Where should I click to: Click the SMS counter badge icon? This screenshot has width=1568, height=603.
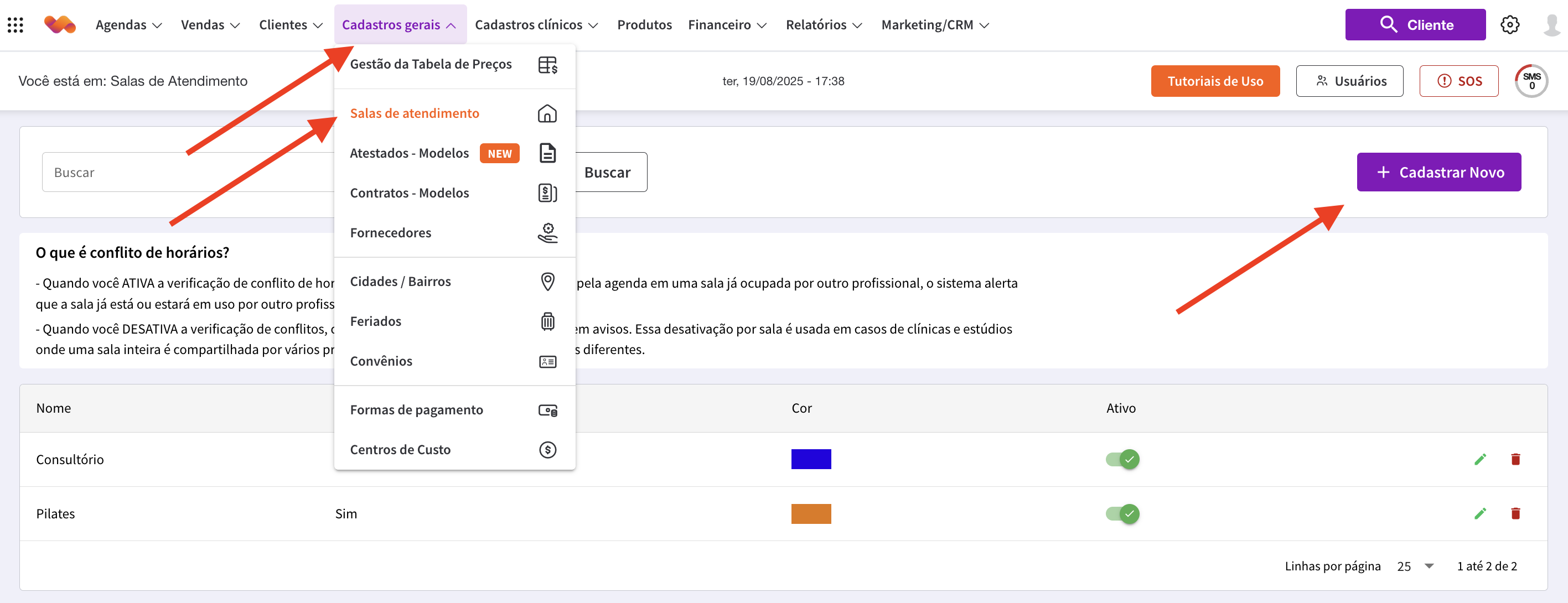point(1531,81)
